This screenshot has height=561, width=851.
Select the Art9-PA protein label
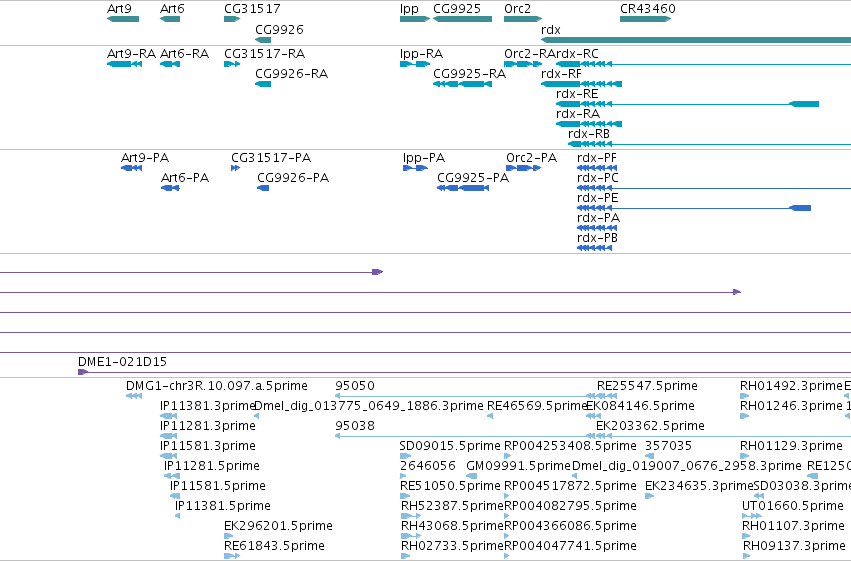click(145, 158)
